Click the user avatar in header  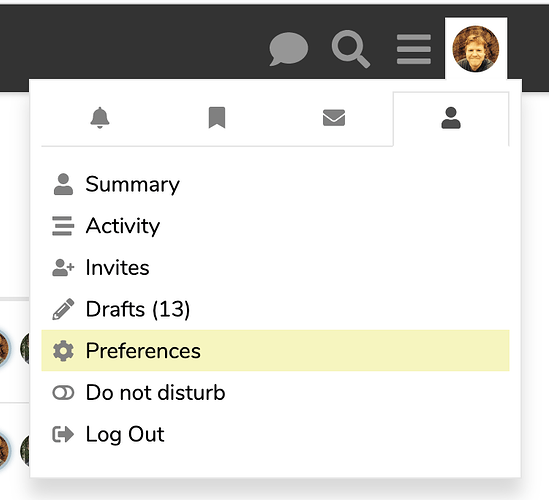pos(475,49)
